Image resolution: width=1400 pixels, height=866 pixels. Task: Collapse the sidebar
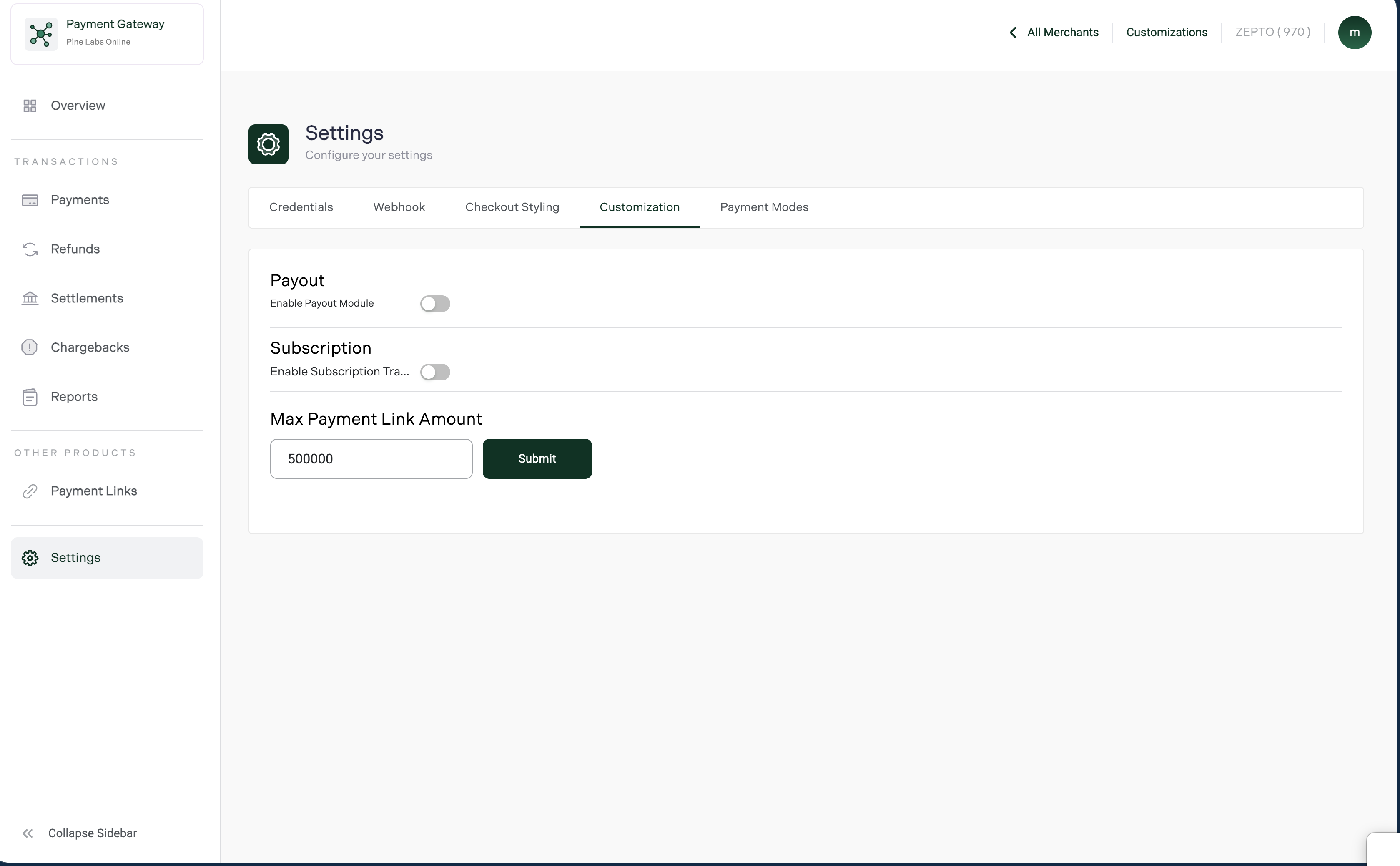[80, 833]
